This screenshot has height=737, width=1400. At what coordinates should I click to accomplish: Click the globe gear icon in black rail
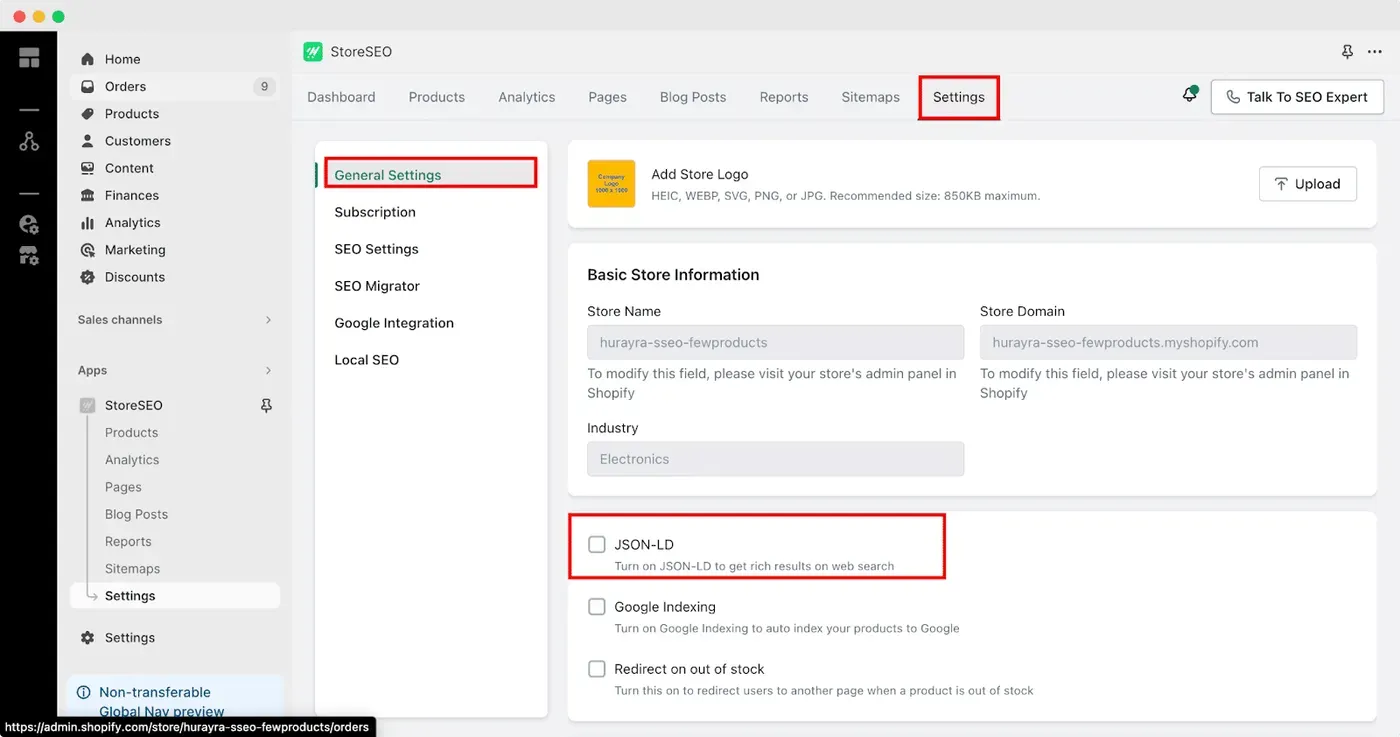click(29, 224)
